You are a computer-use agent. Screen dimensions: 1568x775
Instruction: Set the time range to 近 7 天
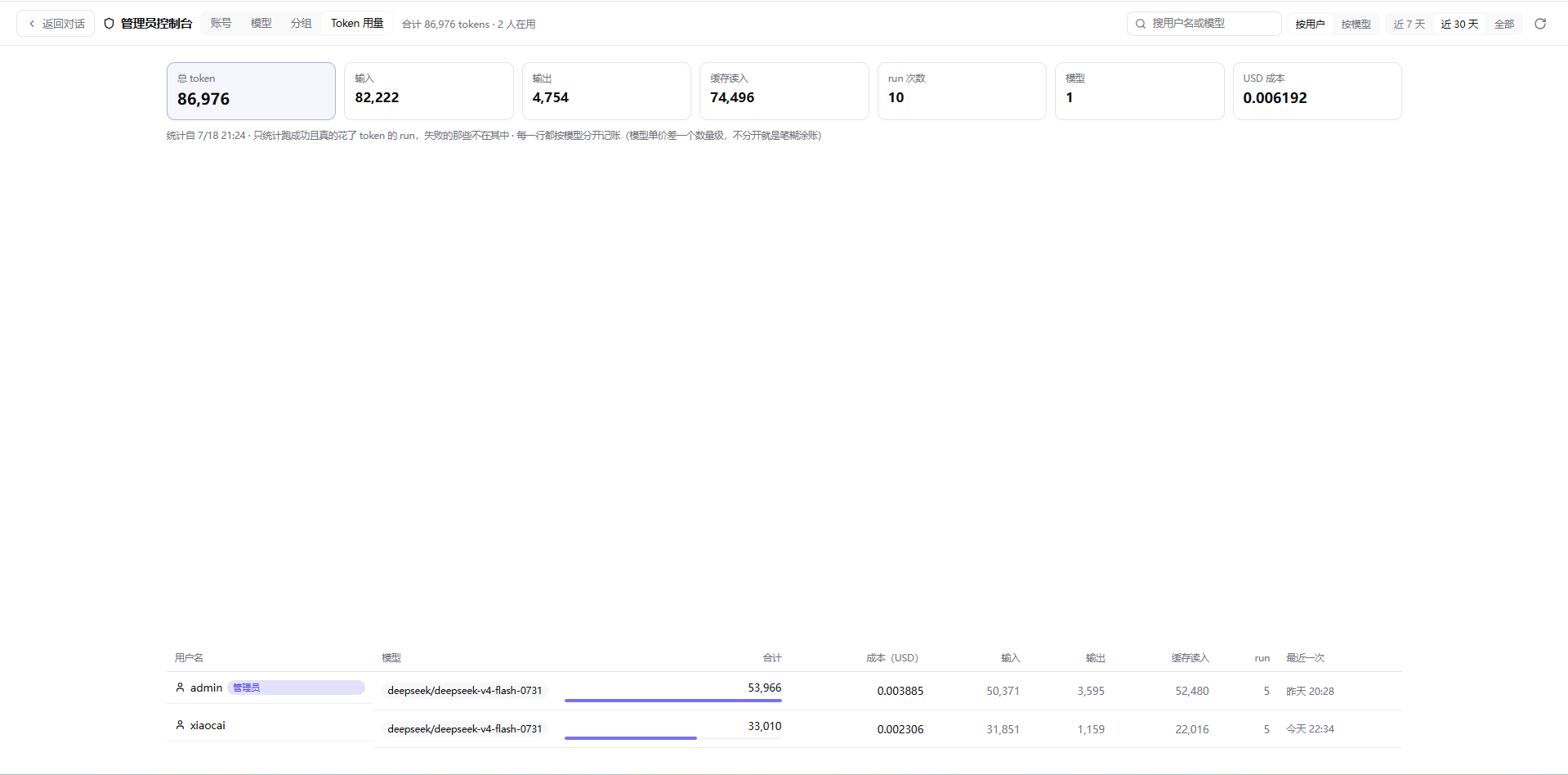[1409, 24]
